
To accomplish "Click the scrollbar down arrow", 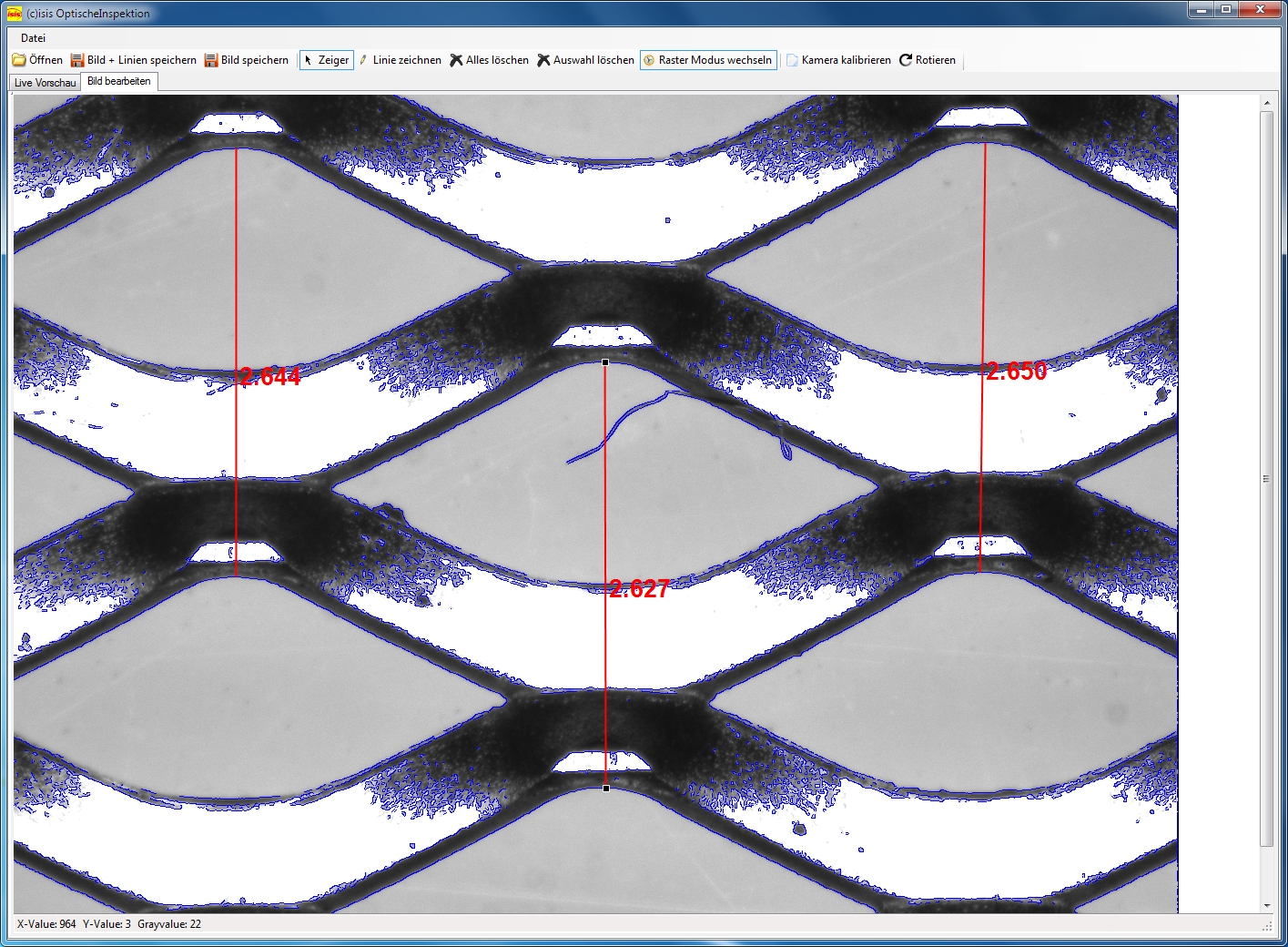I will (1266, 906).
